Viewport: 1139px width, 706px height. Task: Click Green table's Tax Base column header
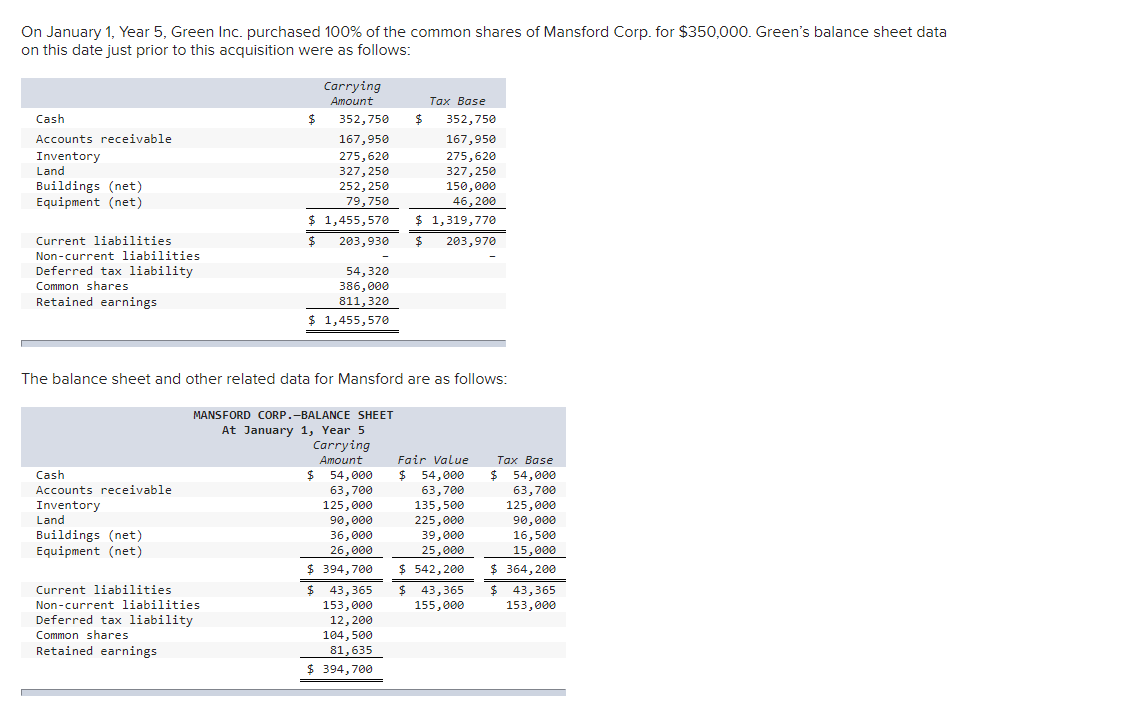pos(457,101)
